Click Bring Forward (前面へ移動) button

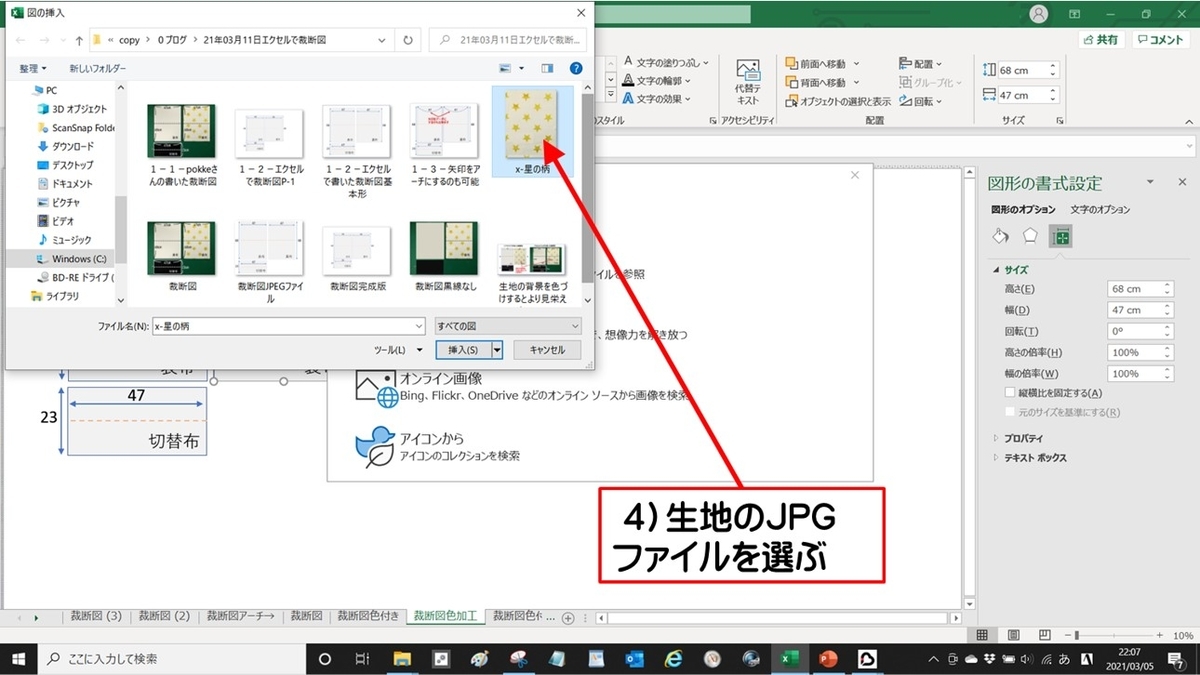[822, 64]
